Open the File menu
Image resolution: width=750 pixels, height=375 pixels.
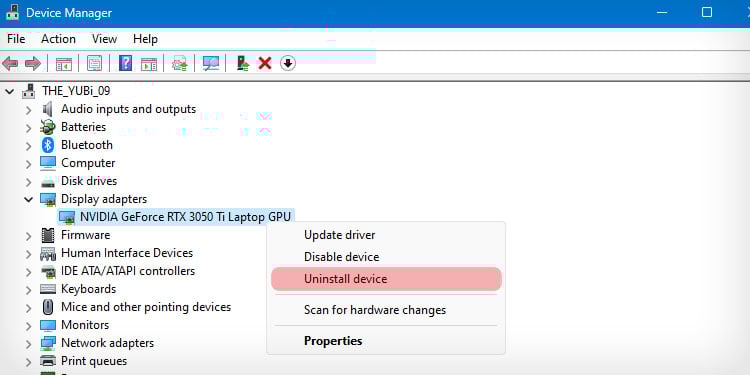coord(16,39)
